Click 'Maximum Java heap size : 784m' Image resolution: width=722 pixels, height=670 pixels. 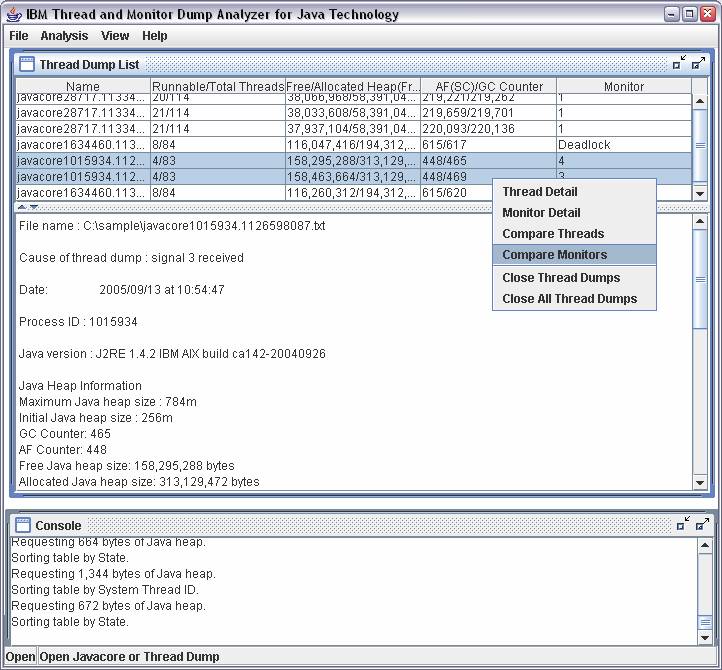coord(108,402)
